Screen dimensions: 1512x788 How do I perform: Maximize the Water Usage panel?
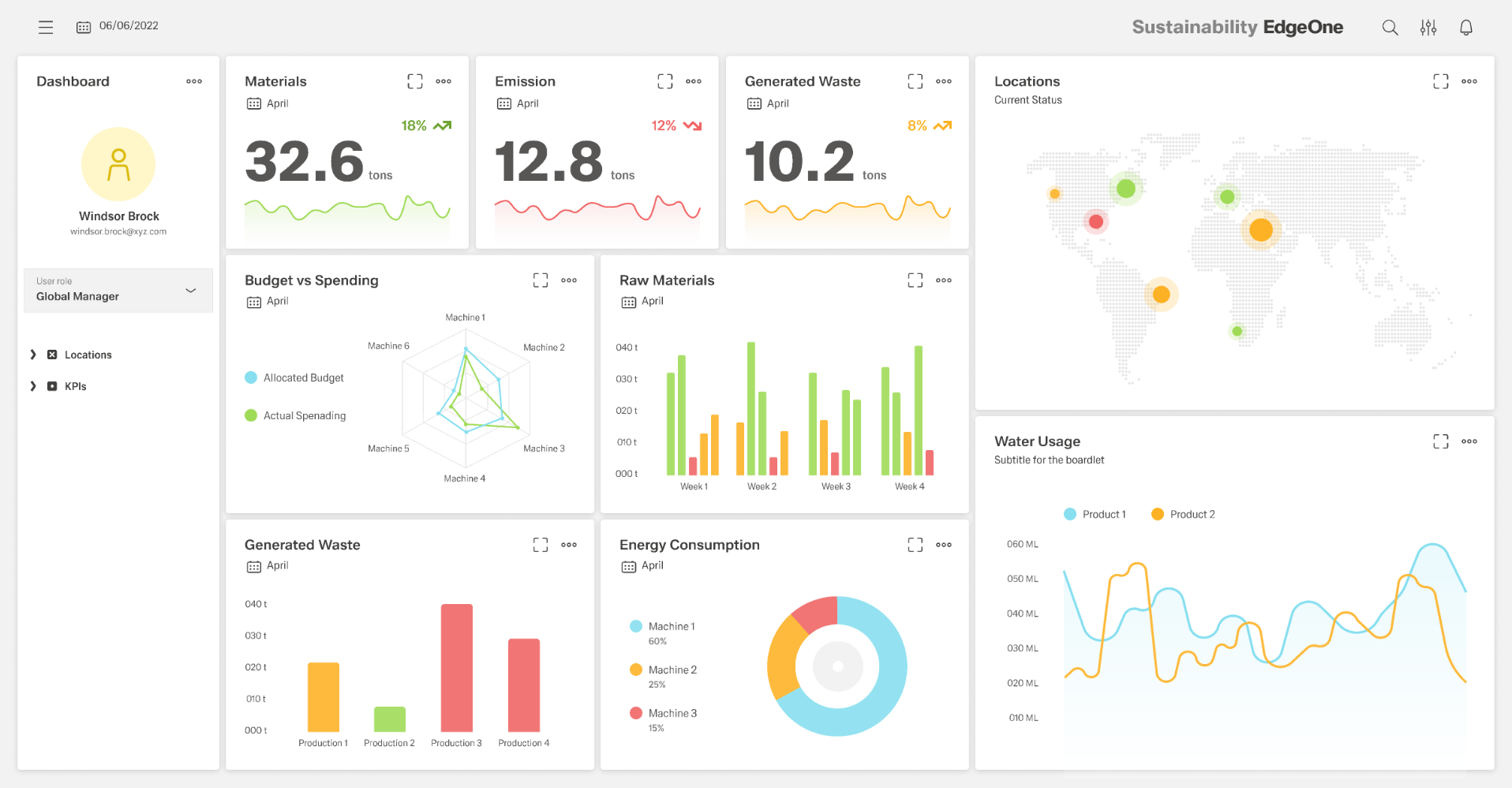pyautogui.click(x=1440, y=441)
